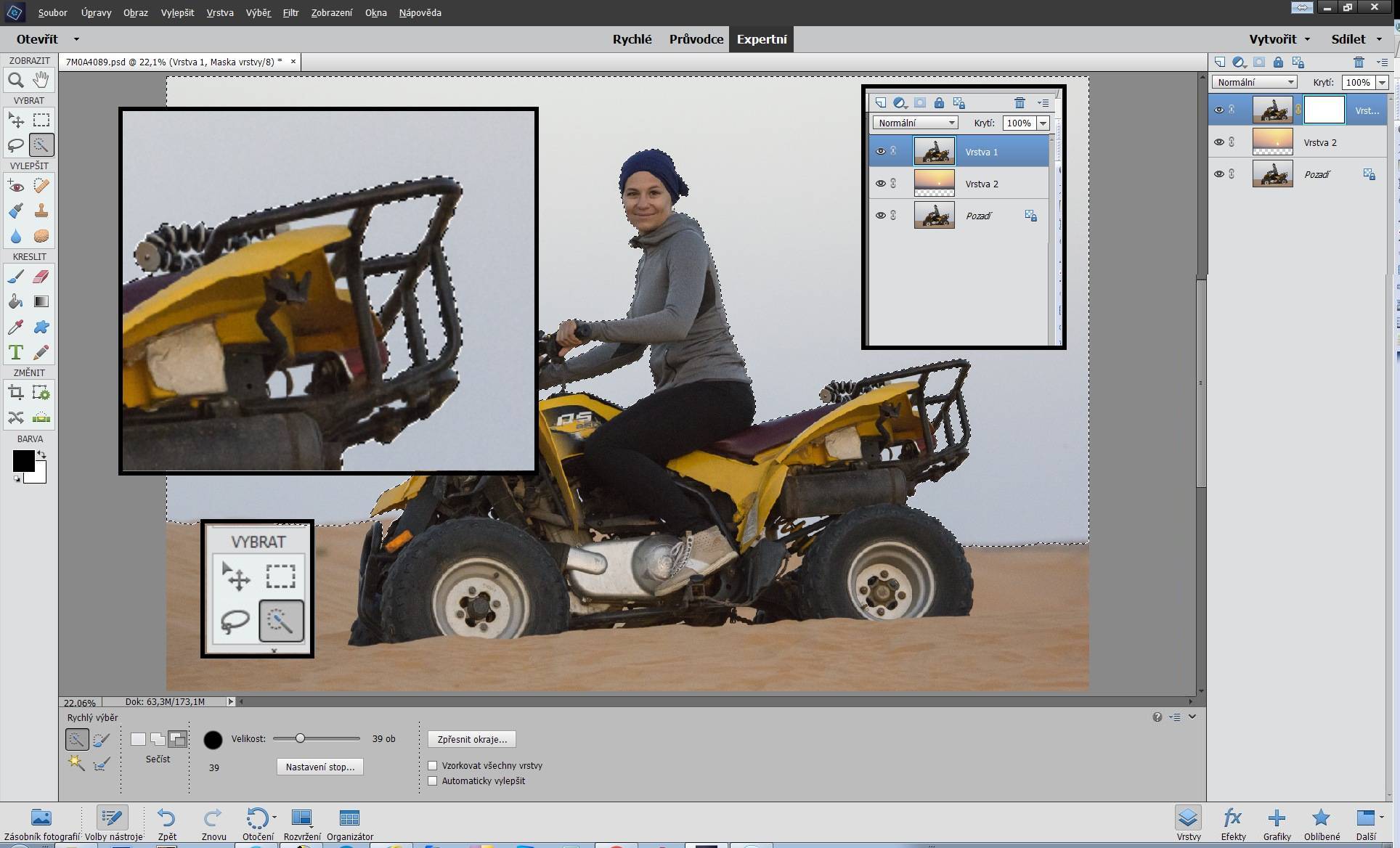Hide the Vrstva 2 layer in the right panel
The height and width of the screenshot is (848, 1400).
click(x=1219, y=142)
